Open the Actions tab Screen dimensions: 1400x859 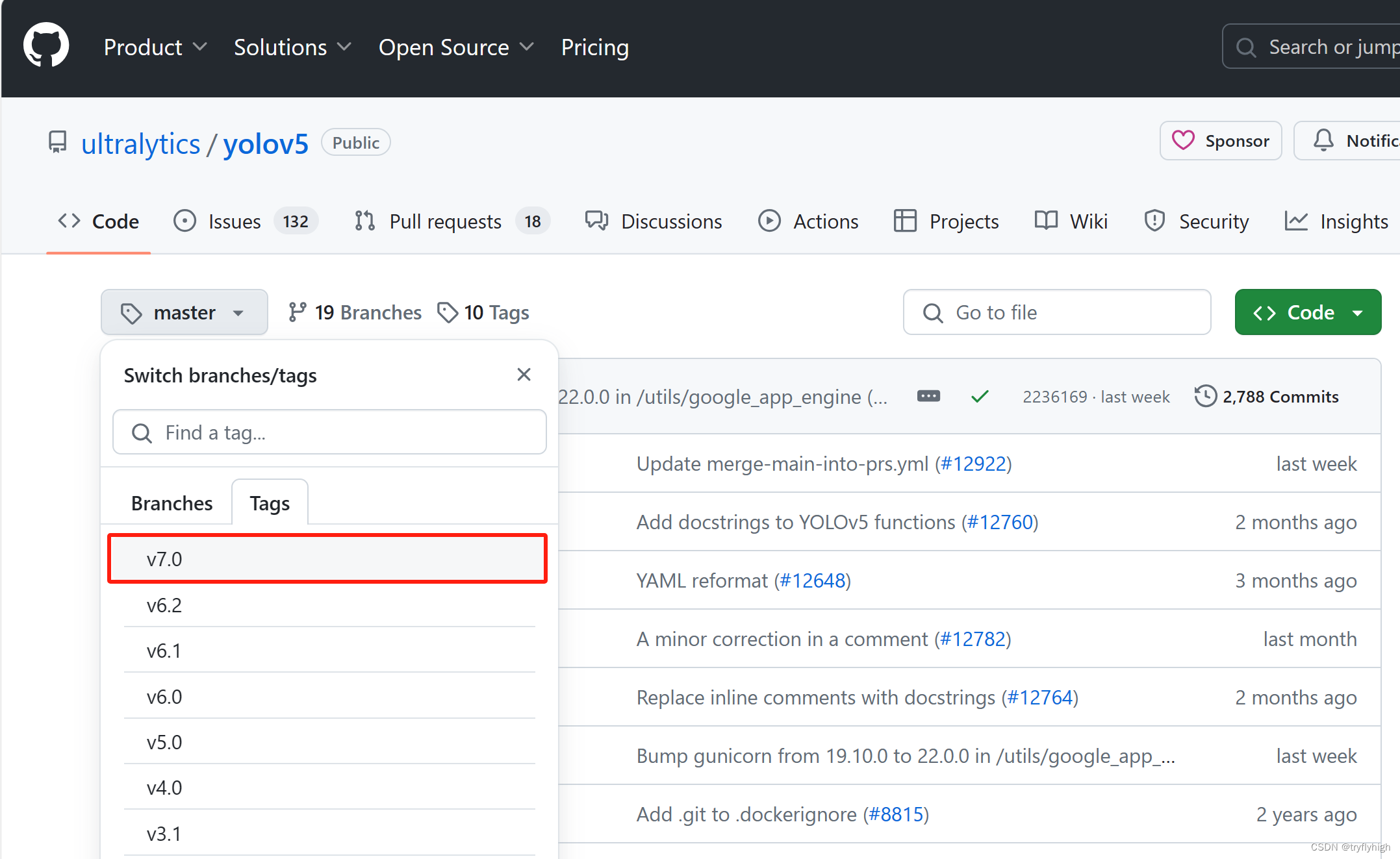coord(808,221)
